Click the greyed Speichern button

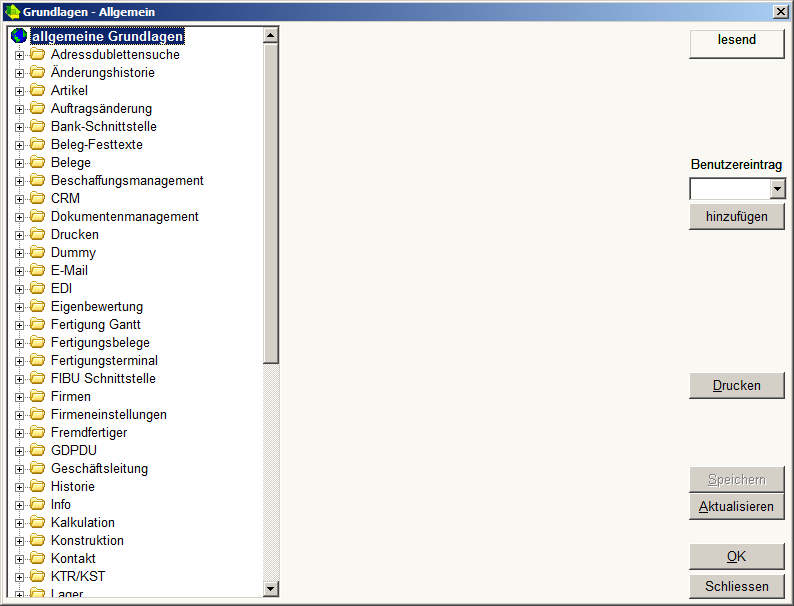(x=737, y=479)
